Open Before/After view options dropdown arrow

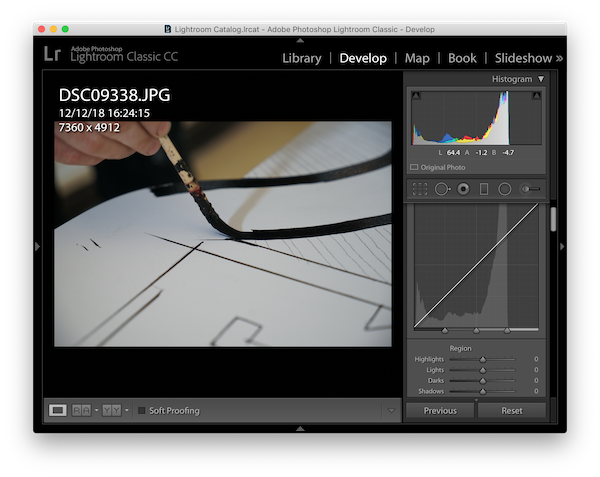pyautogui.click(x=127, y=410)
